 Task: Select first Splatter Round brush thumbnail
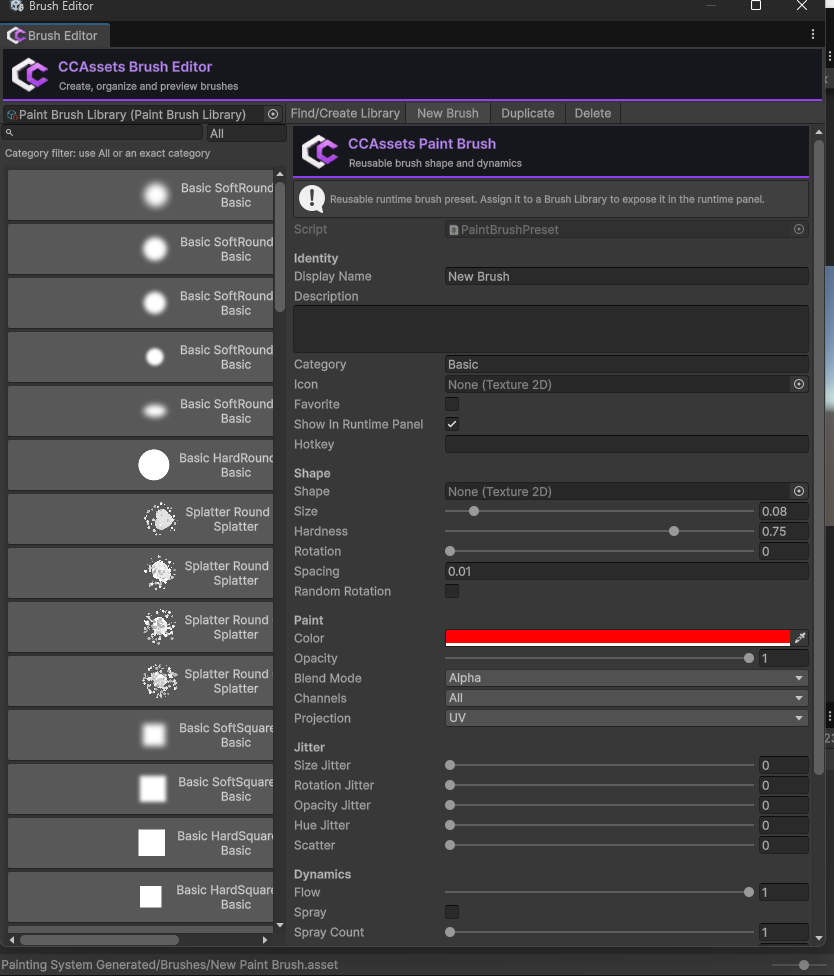point(160,518)
